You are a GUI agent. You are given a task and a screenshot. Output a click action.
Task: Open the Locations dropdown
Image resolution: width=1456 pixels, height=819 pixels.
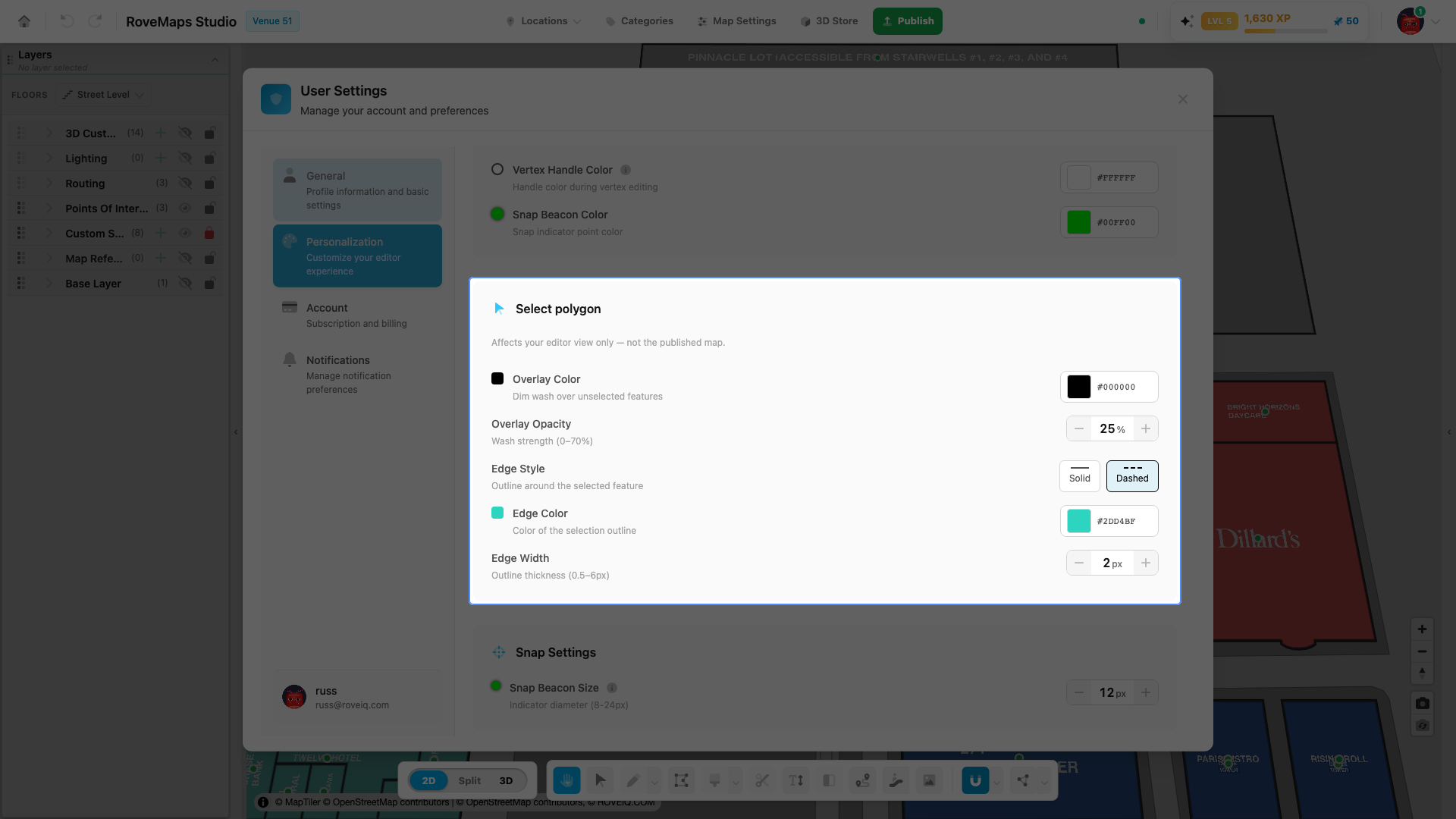tap(544, 21)
